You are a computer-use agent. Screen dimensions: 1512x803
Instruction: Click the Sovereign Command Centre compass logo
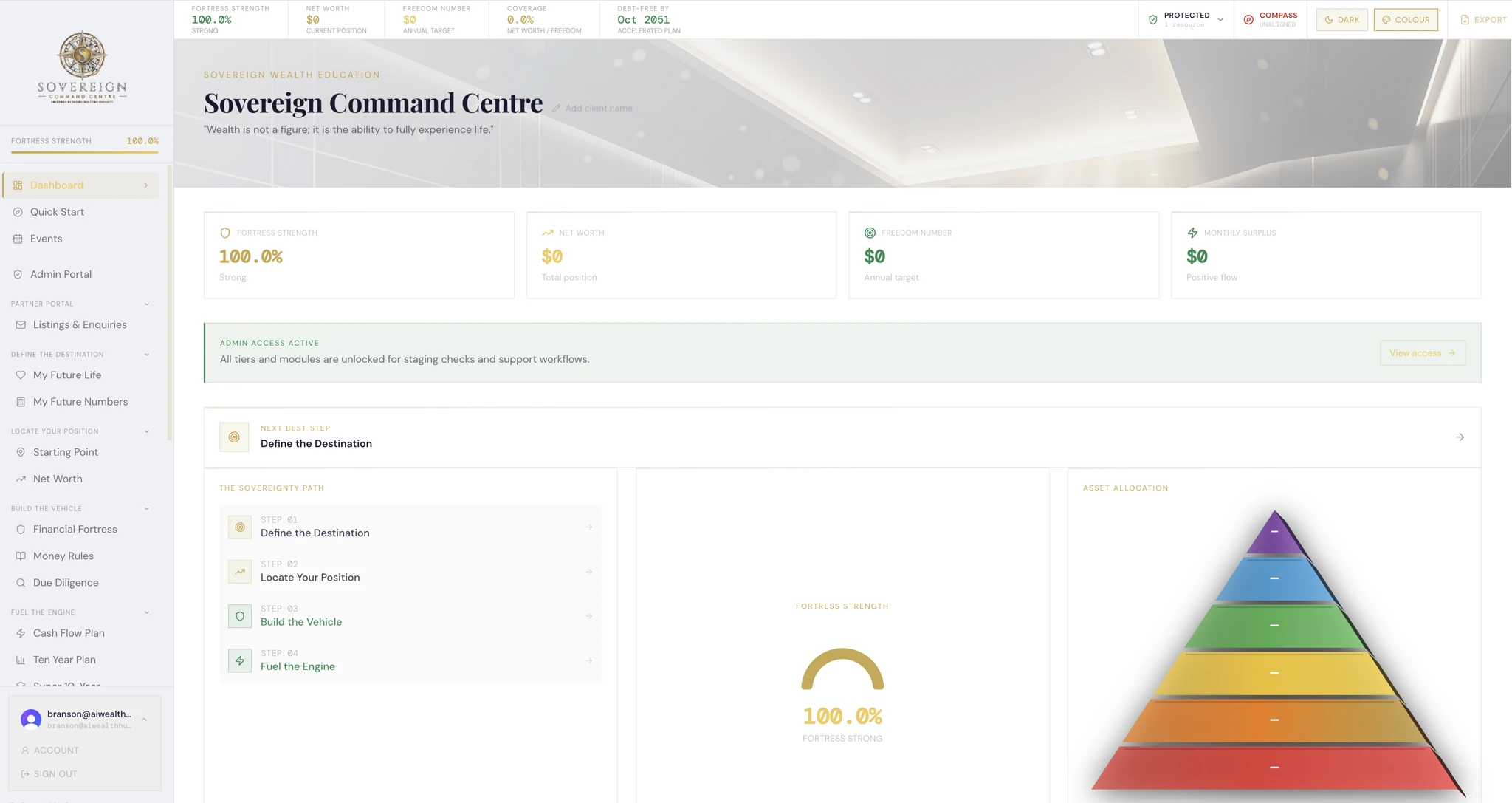coord(82,66)
